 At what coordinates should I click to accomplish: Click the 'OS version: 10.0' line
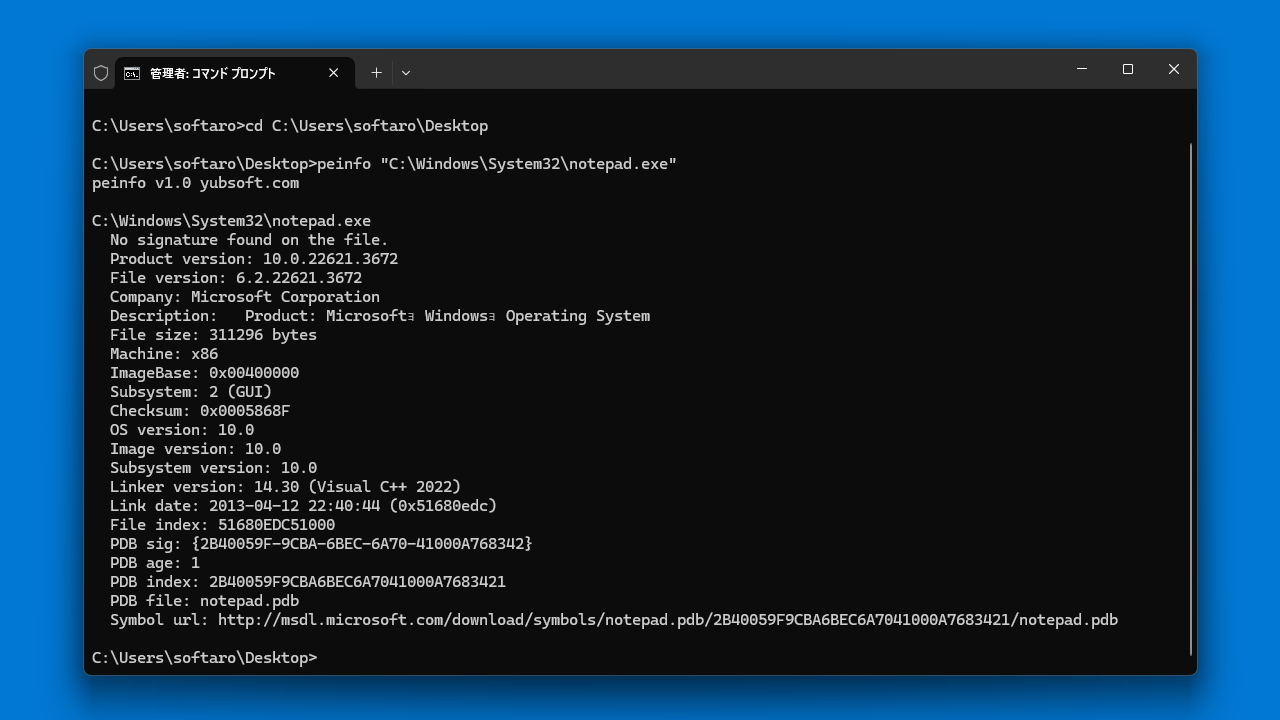coord(182,430)
